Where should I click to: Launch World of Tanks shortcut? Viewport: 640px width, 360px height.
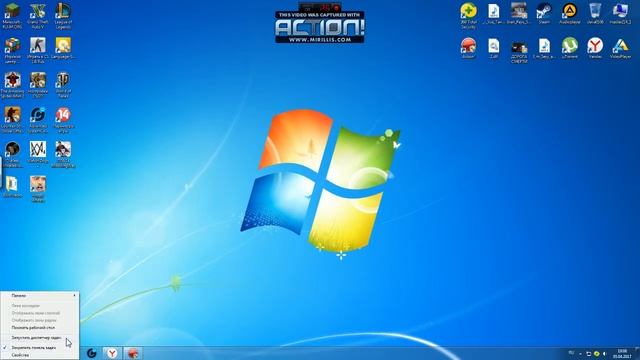(x=63, y=85)
